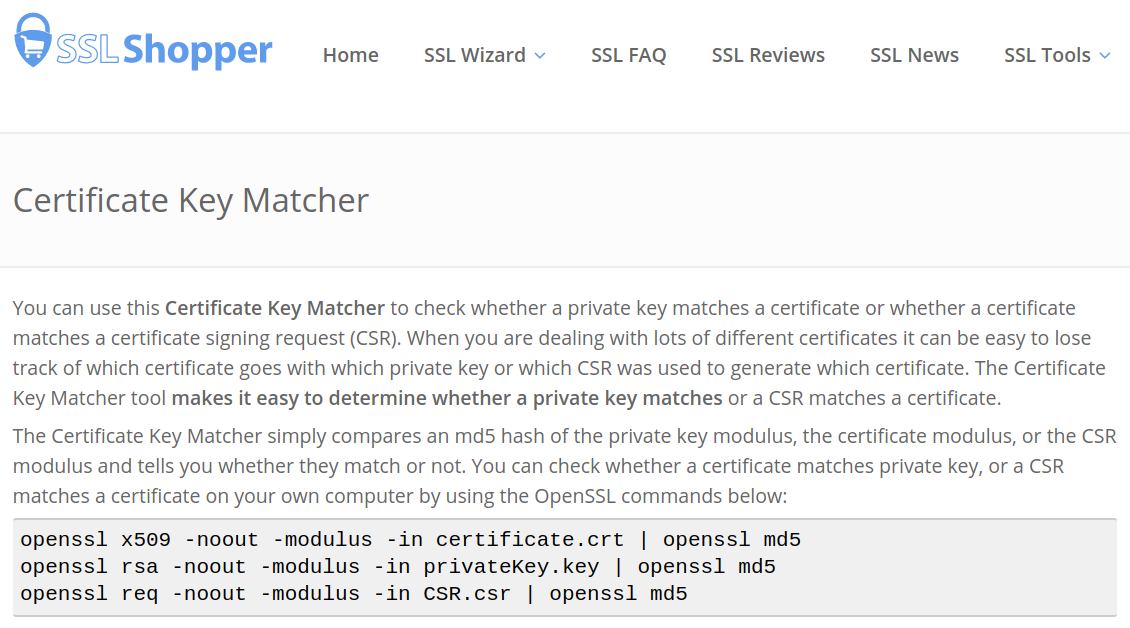This screenshot has height=628, width=1130.
Task: Open the SSL Tools menu item
Action: [x=1046, y=55]
